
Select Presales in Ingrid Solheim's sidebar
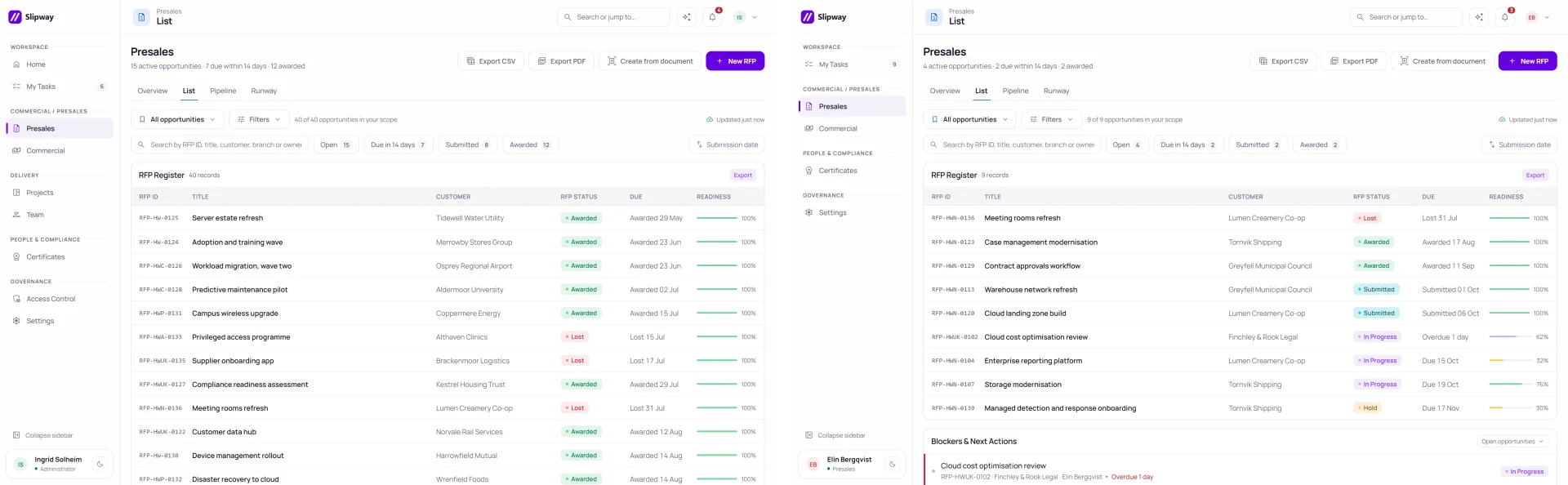click(60, 128)
